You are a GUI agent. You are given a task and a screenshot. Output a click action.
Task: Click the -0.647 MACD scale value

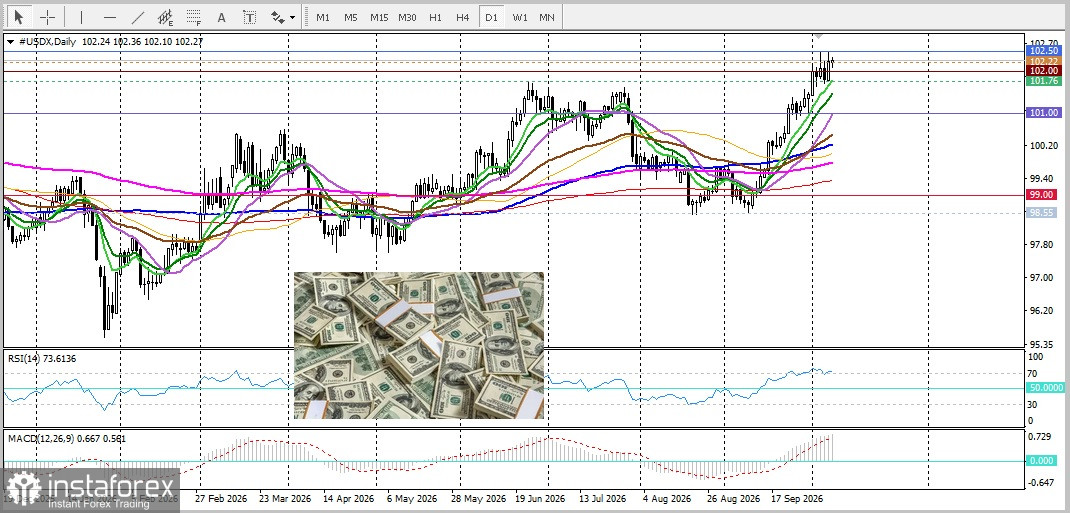point(1041,483)
